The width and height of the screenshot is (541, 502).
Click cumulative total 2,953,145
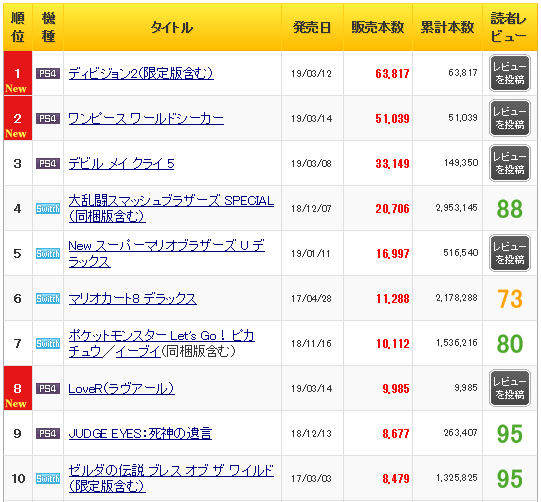pyautogui.click(x=456, y=208)
